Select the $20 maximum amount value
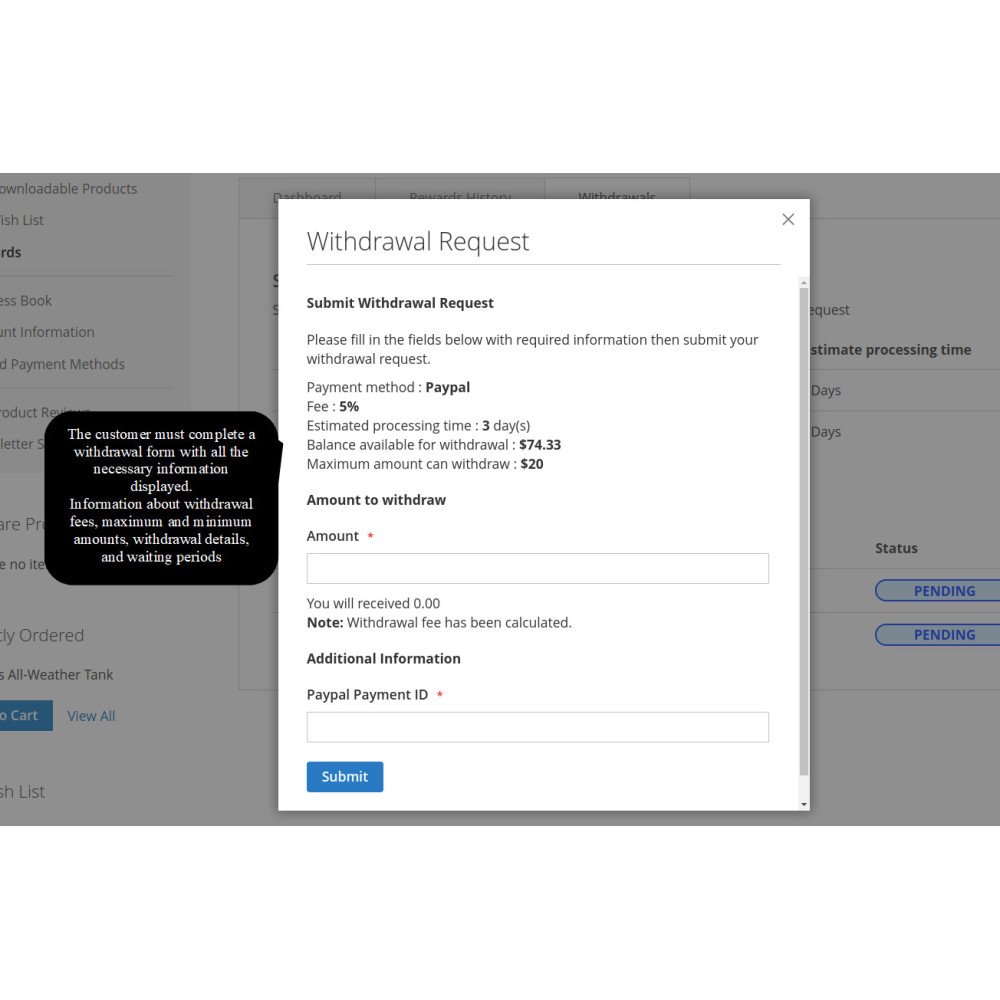The image size is (1000, 1000). (x=531, y=464)
